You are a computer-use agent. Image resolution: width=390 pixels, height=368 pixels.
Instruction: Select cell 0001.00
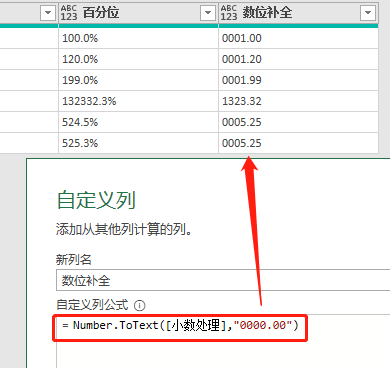[x=298, y=38]
